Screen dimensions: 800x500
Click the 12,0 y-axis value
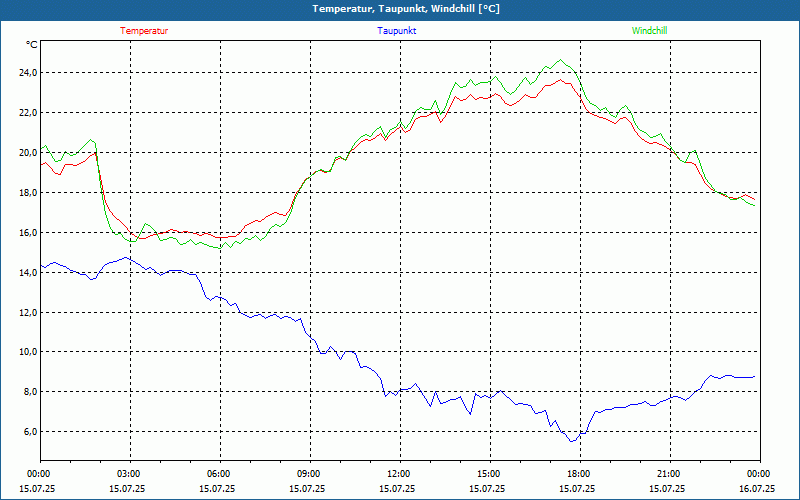click(x=29, y=312)
